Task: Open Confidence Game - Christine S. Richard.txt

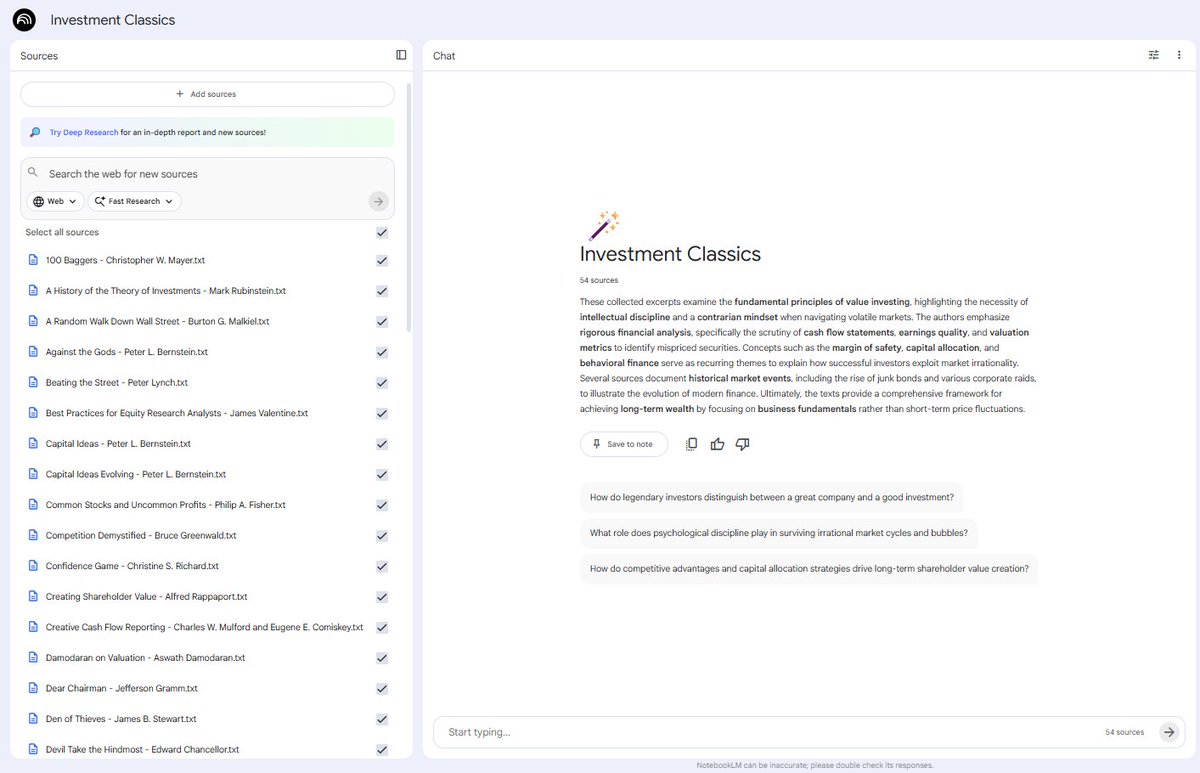Action: pos(132,566)
